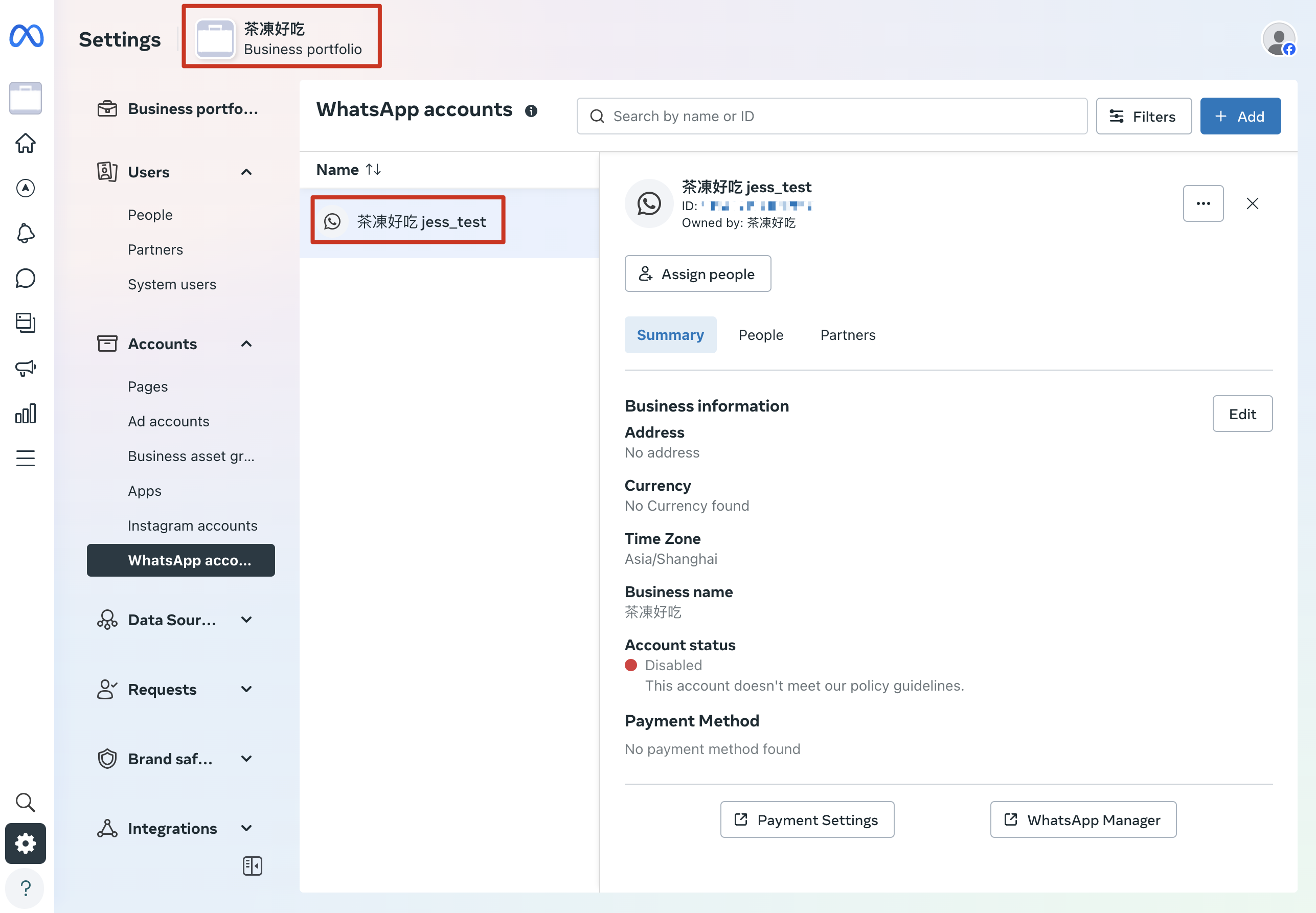
Task: Open the ads megaphone icon
Action: 26,368
